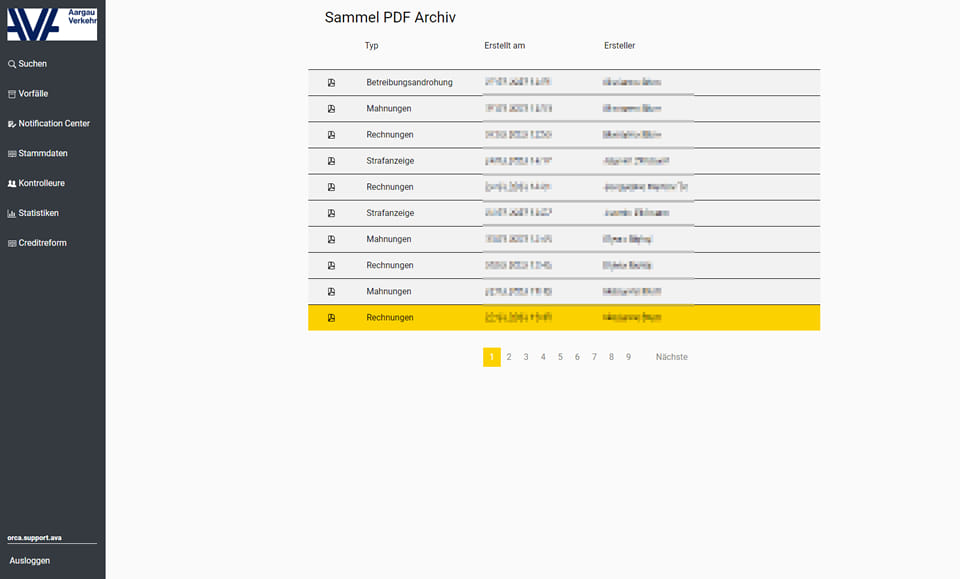Open PDF icon in highlighted Rechnungen row
960x579 pixels.
[331, 318]
